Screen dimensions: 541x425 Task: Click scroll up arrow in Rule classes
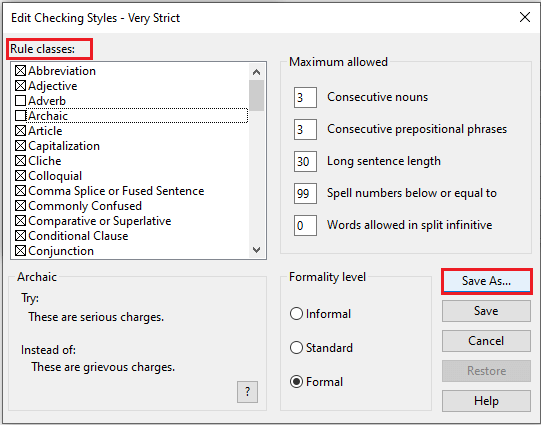256,72
